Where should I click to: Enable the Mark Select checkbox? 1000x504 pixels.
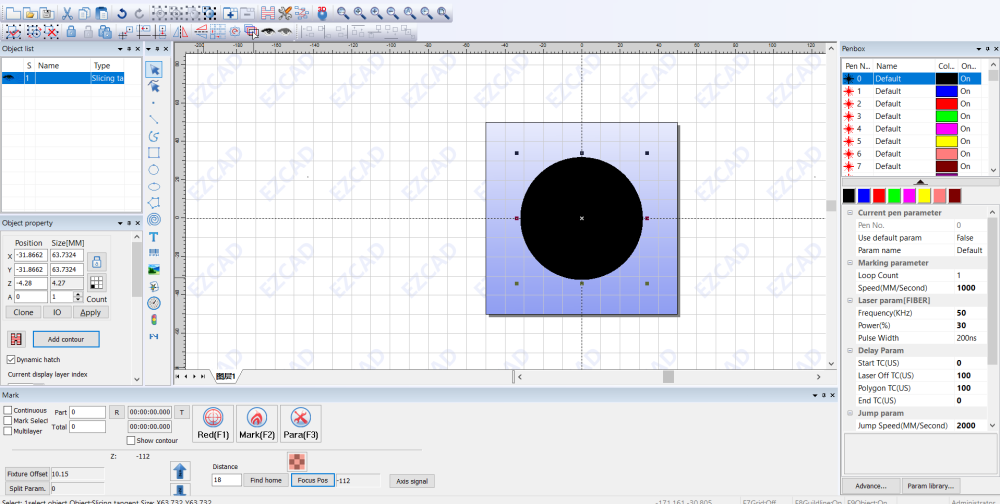point(8,420)
